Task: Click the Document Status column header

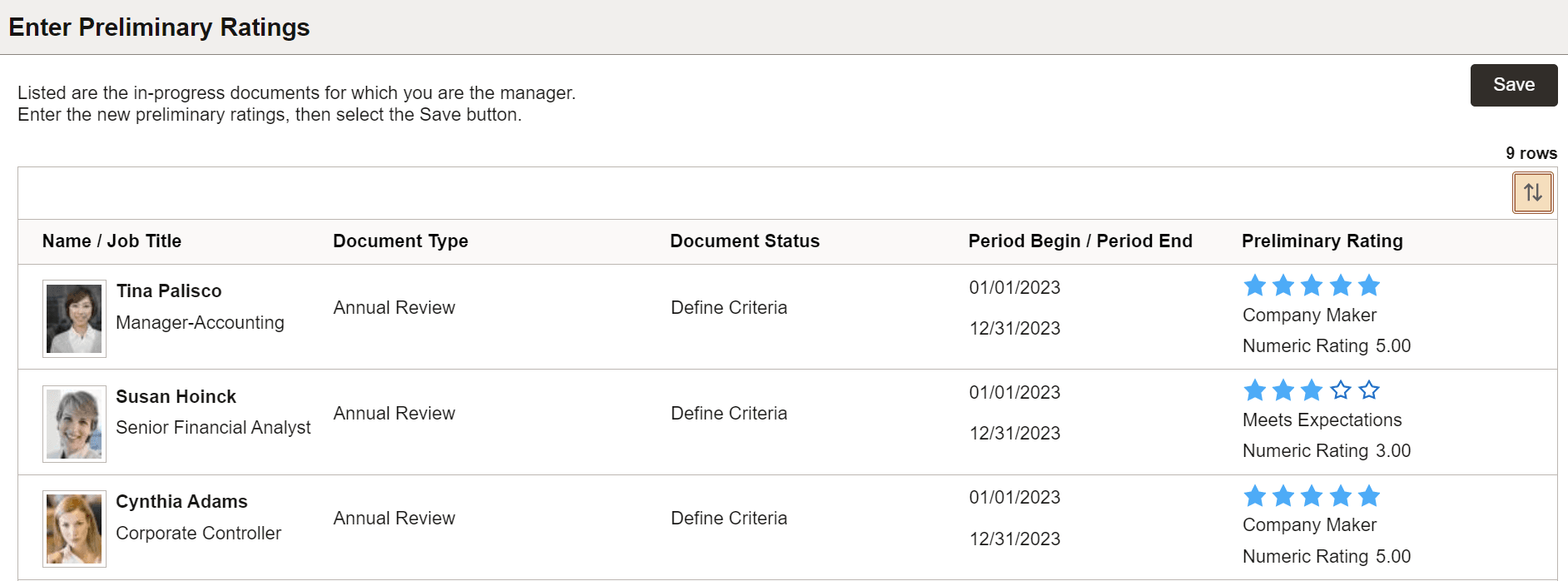Action: click(744, 241)
